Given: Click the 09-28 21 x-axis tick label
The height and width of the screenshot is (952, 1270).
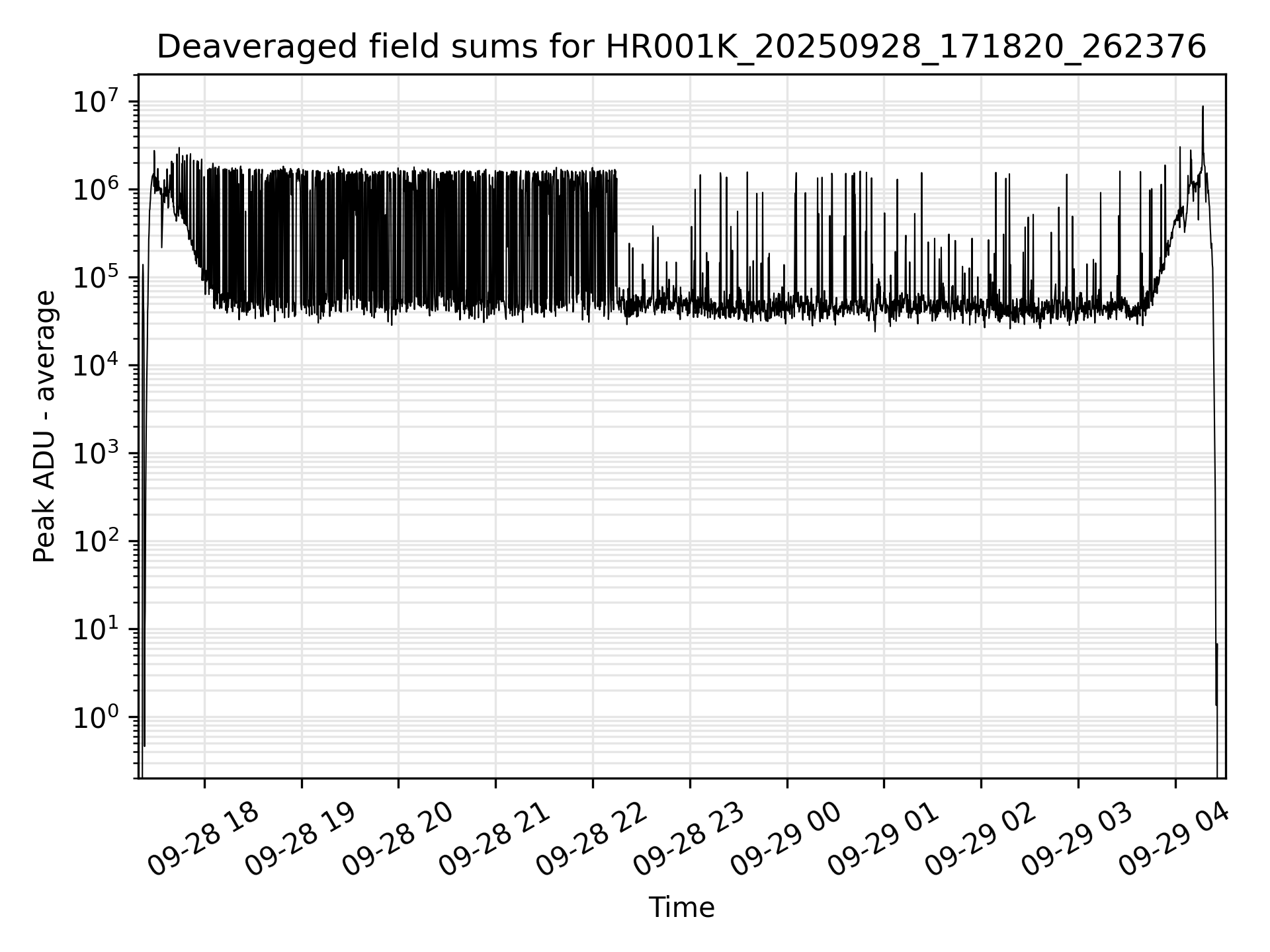Looking at the screenshot, I should (495, 838).
